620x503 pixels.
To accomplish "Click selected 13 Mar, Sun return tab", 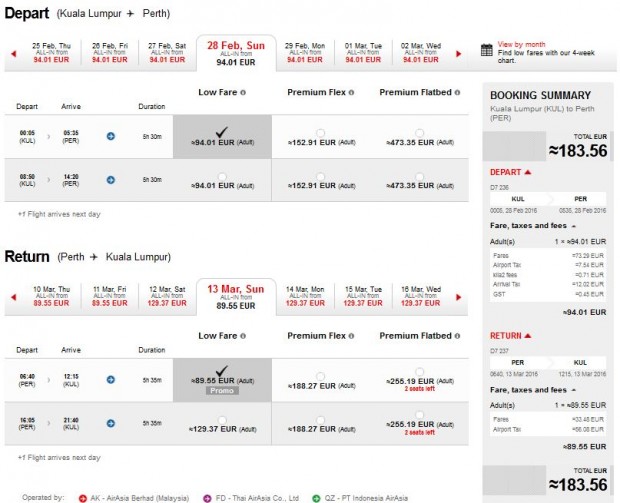I will [236, 297].
